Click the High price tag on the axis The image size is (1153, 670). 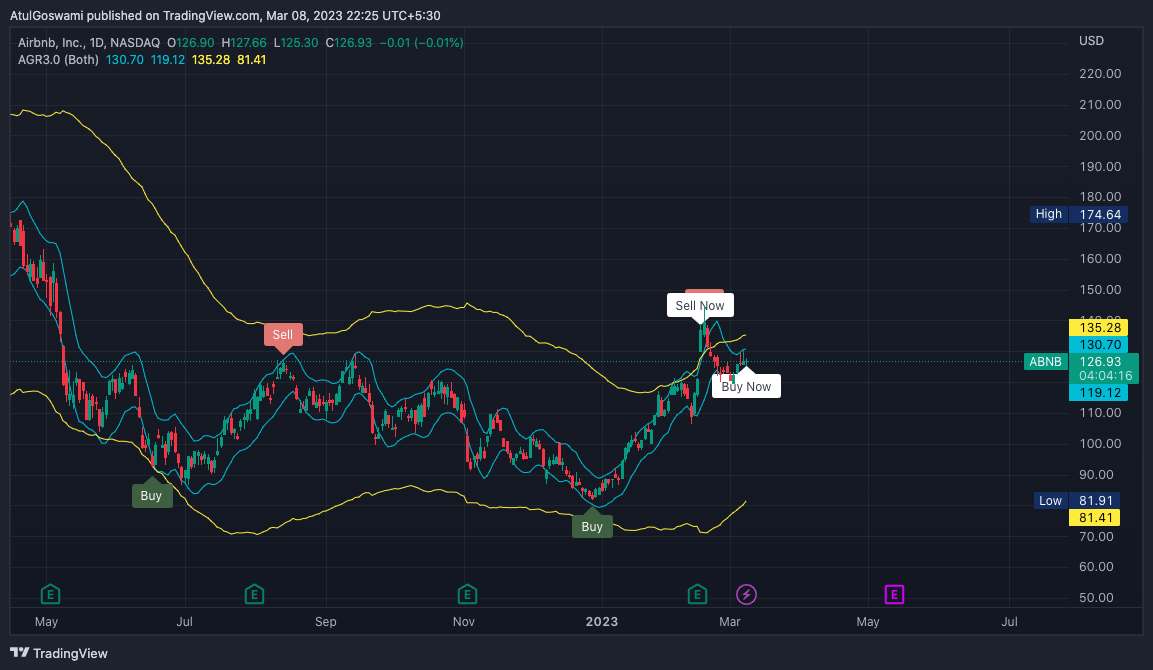pyautogui.click(x=1049, y=214)
